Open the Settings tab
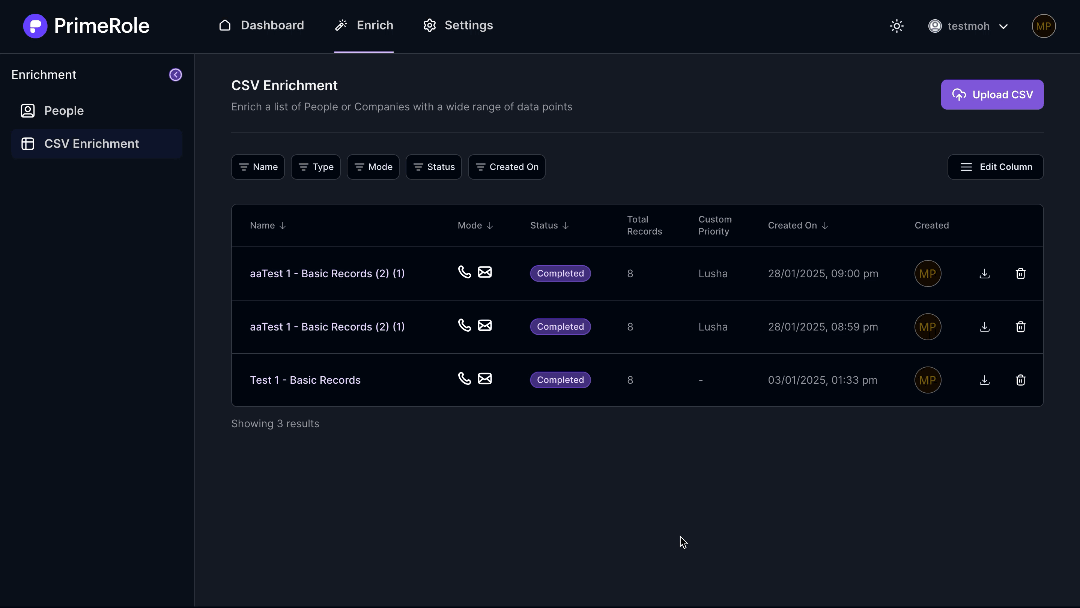The height and width of the screenshot is (608, 1080). pos(458,25)
